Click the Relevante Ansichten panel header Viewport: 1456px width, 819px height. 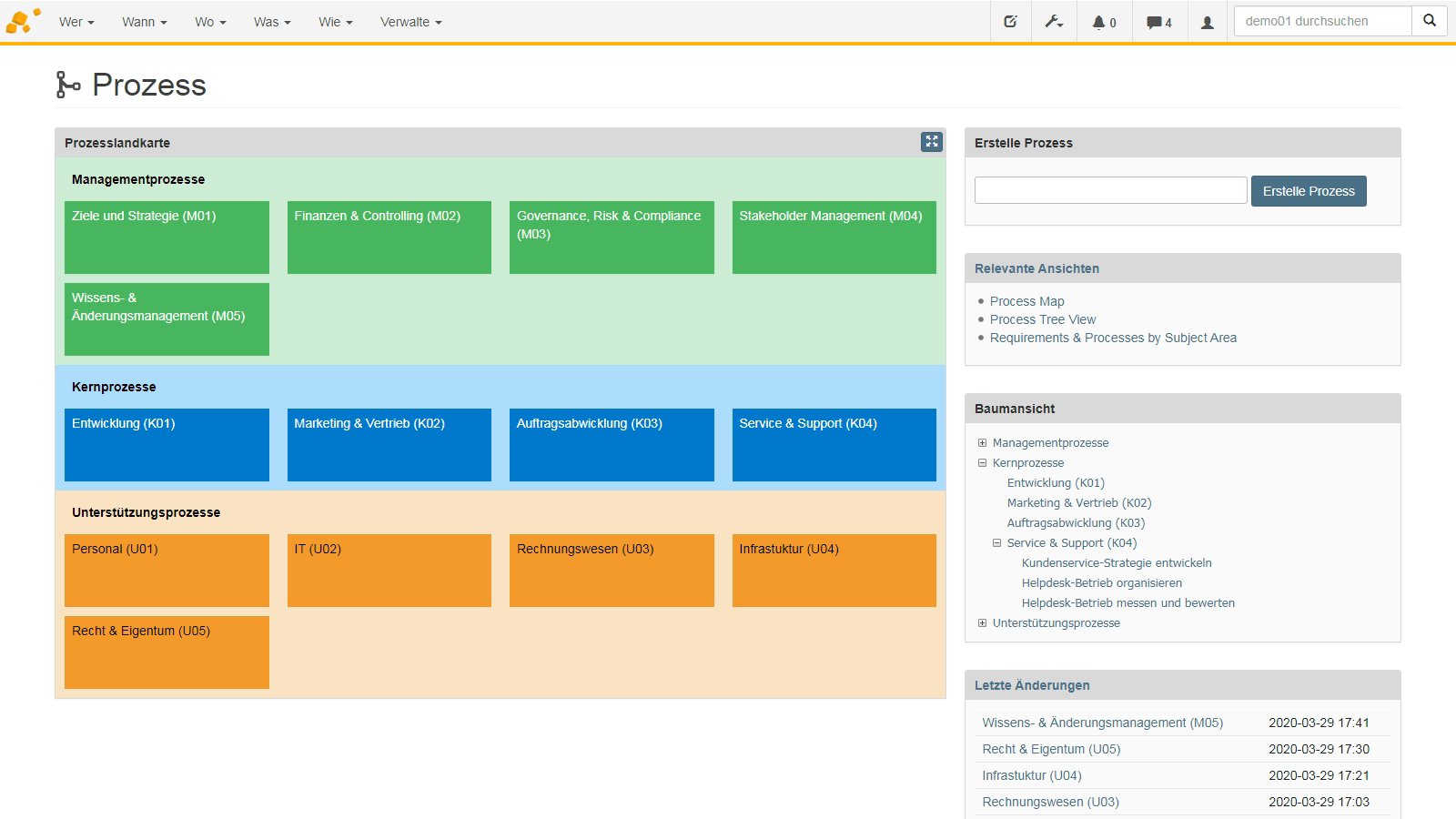click(1182, 268)
